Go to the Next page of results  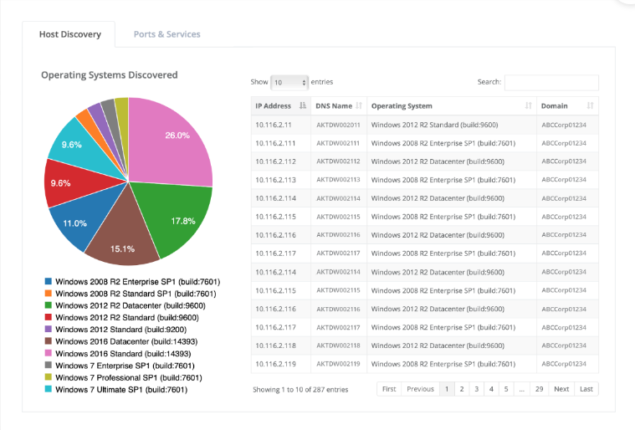[x=561, y=389]
